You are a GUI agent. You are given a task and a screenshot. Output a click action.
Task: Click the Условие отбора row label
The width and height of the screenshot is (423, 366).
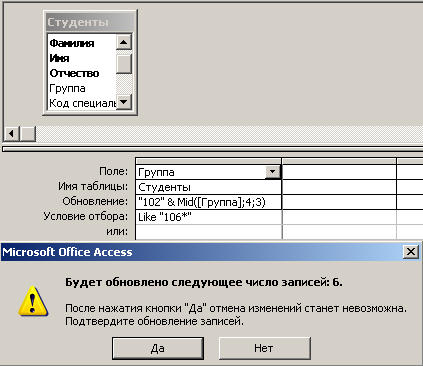[86, 217]
